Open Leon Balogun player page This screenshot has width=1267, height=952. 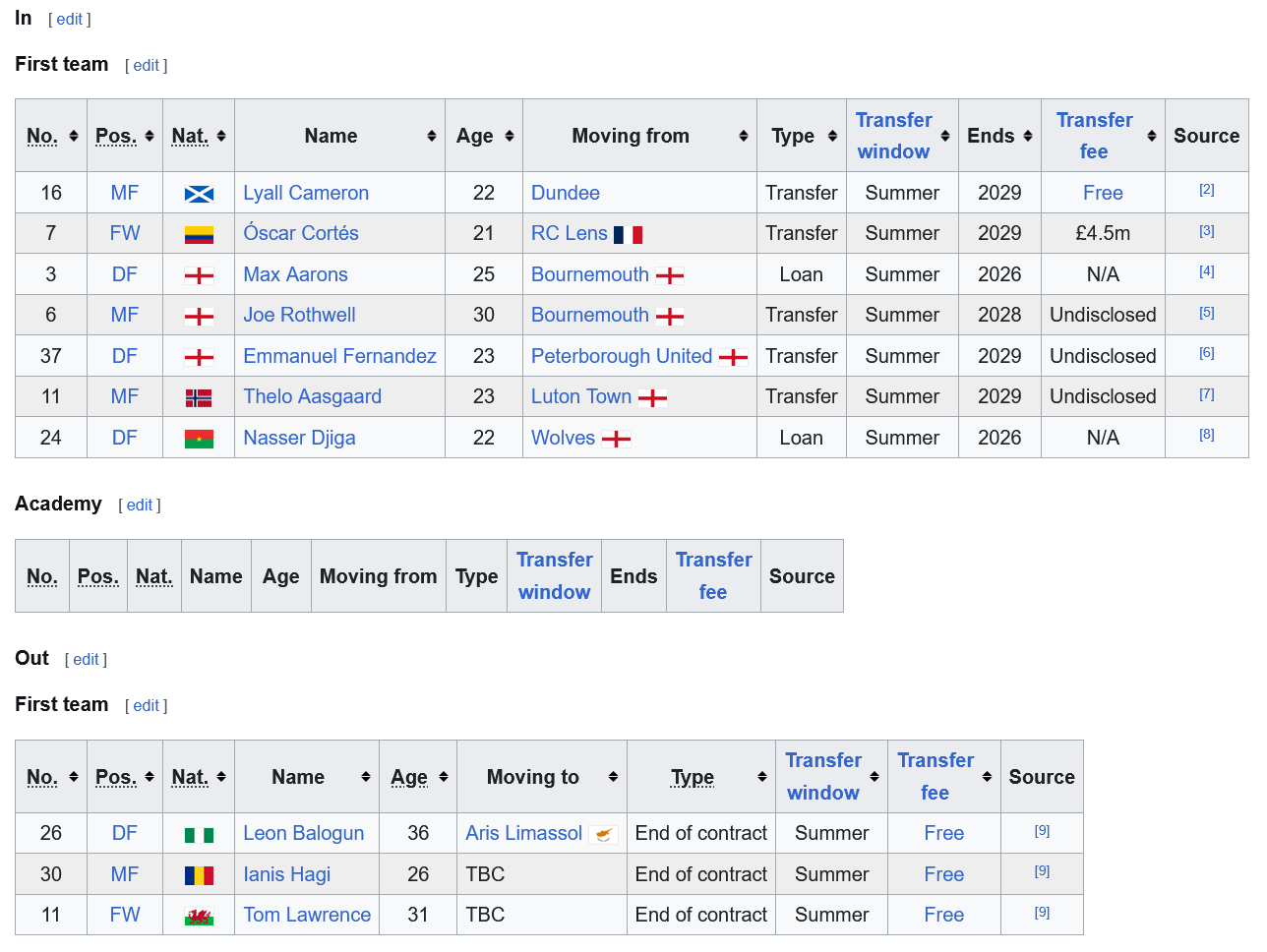click(x=303, y=834)
